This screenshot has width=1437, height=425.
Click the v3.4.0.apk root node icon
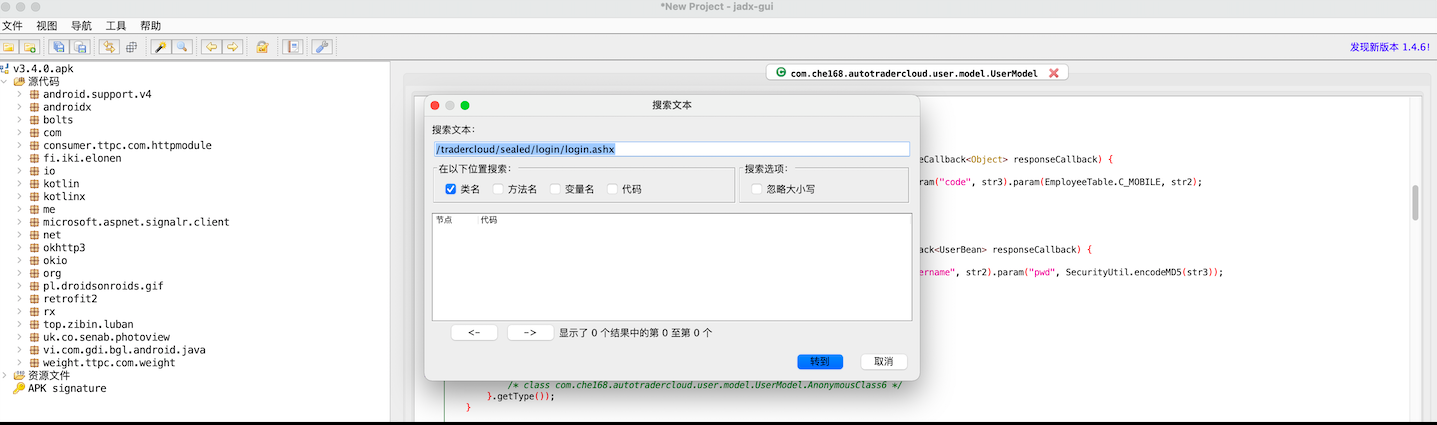(5, 68)
